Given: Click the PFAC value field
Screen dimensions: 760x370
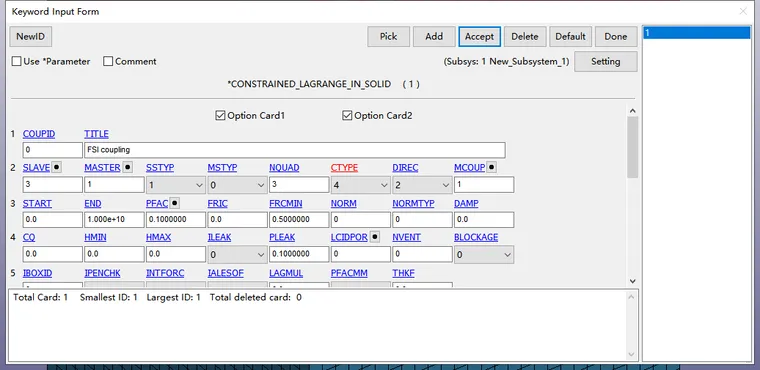Looking at the screenshot, I should click(x=175, y=220).
